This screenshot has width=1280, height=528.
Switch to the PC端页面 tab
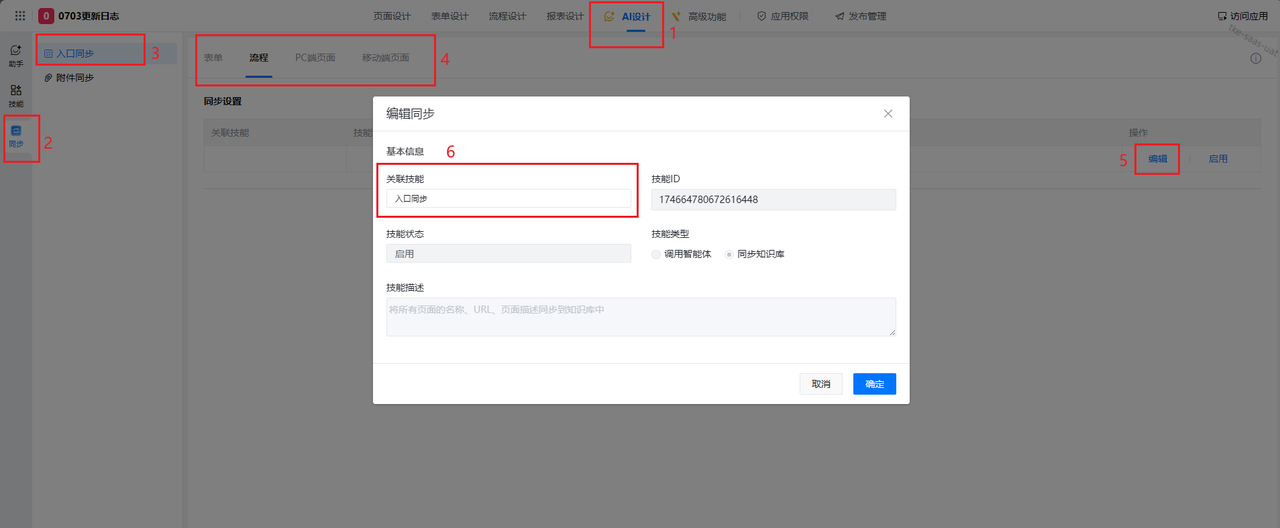tap(315, 58)
